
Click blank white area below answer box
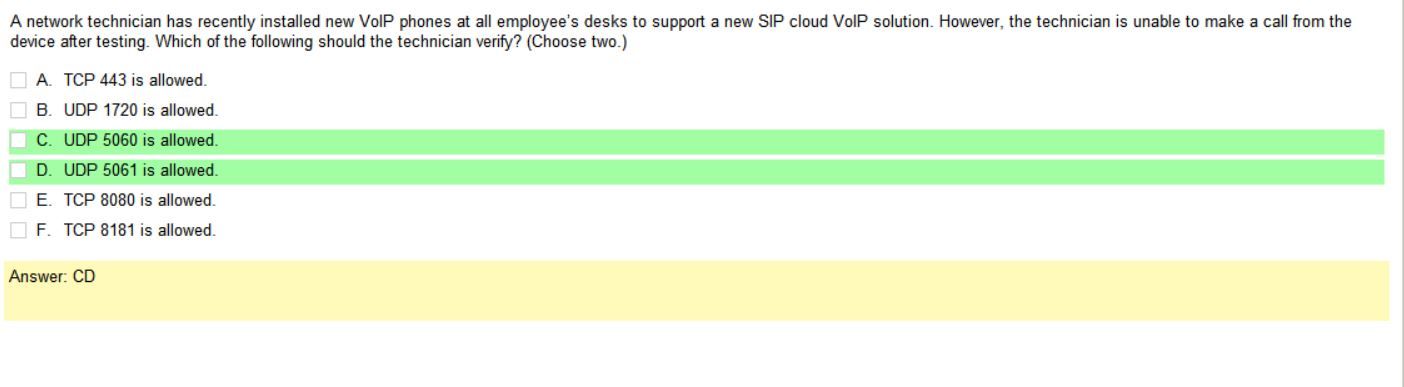click(x=700, y=355)
